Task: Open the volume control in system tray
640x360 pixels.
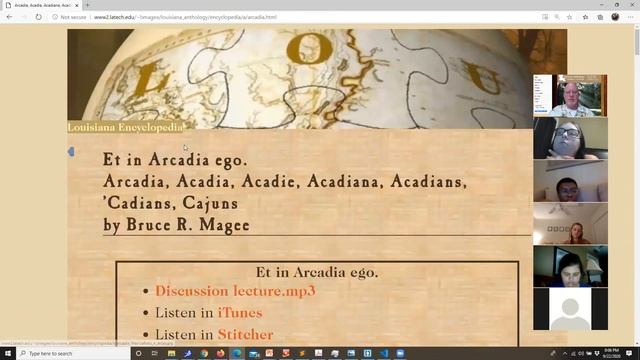Action: point(581,353)
